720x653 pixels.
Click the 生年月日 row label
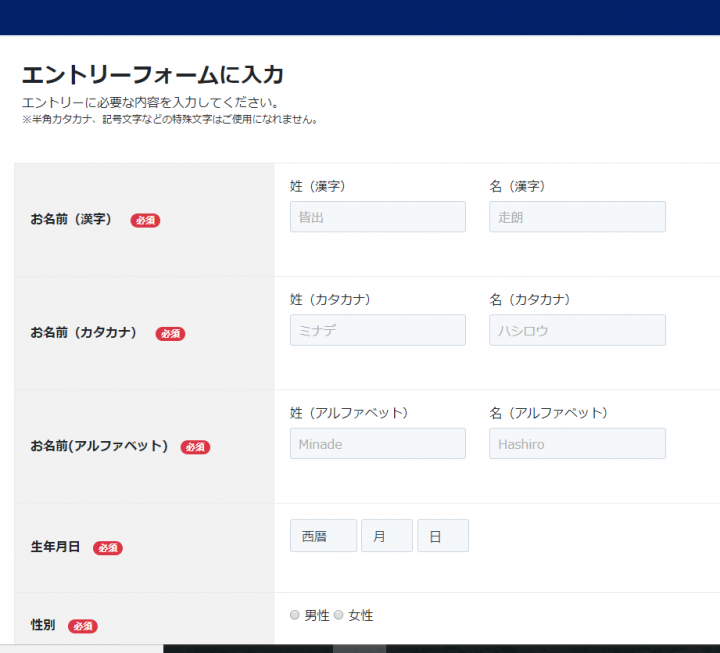[x=55, y=547]
